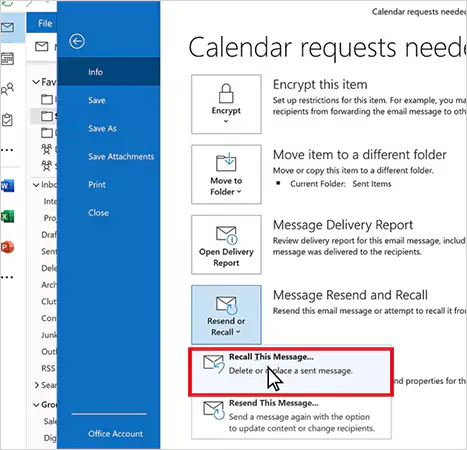Select the third folder under Favorites
The image size is (467, 450).
tap(47, 133)
